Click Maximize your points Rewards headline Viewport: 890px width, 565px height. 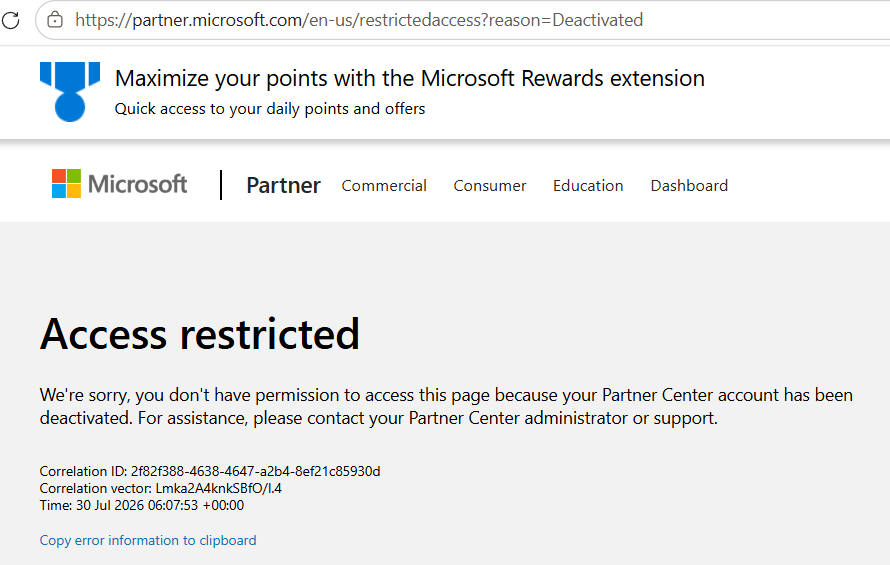(x=410, y=78)
